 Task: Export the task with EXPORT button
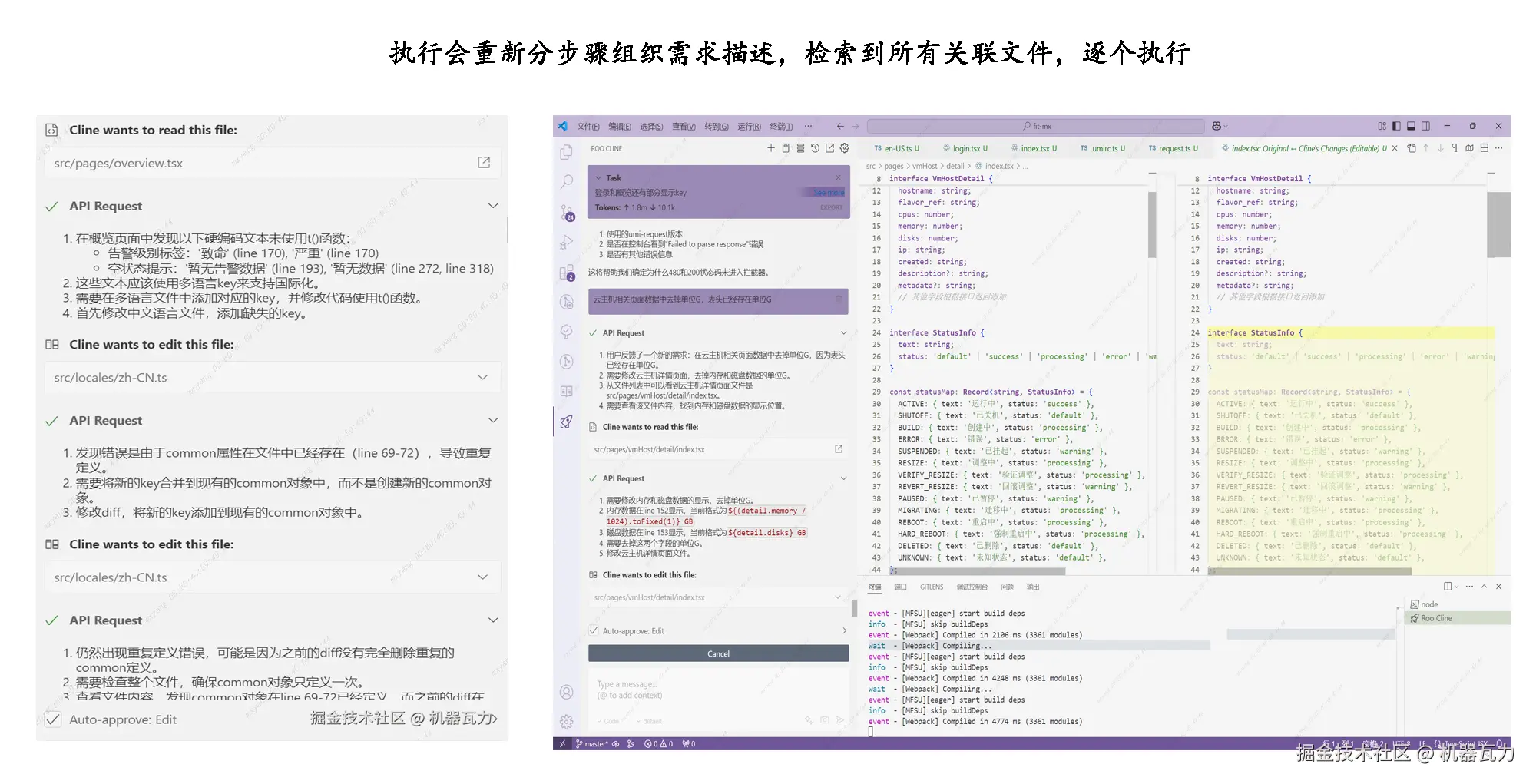pyautogui.click(x=831, y=207)
